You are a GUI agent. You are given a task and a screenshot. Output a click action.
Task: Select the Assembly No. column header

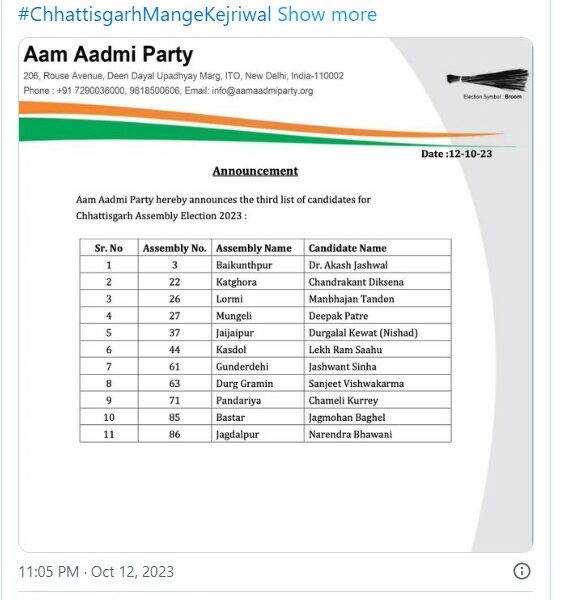click(x=175, y=248)
